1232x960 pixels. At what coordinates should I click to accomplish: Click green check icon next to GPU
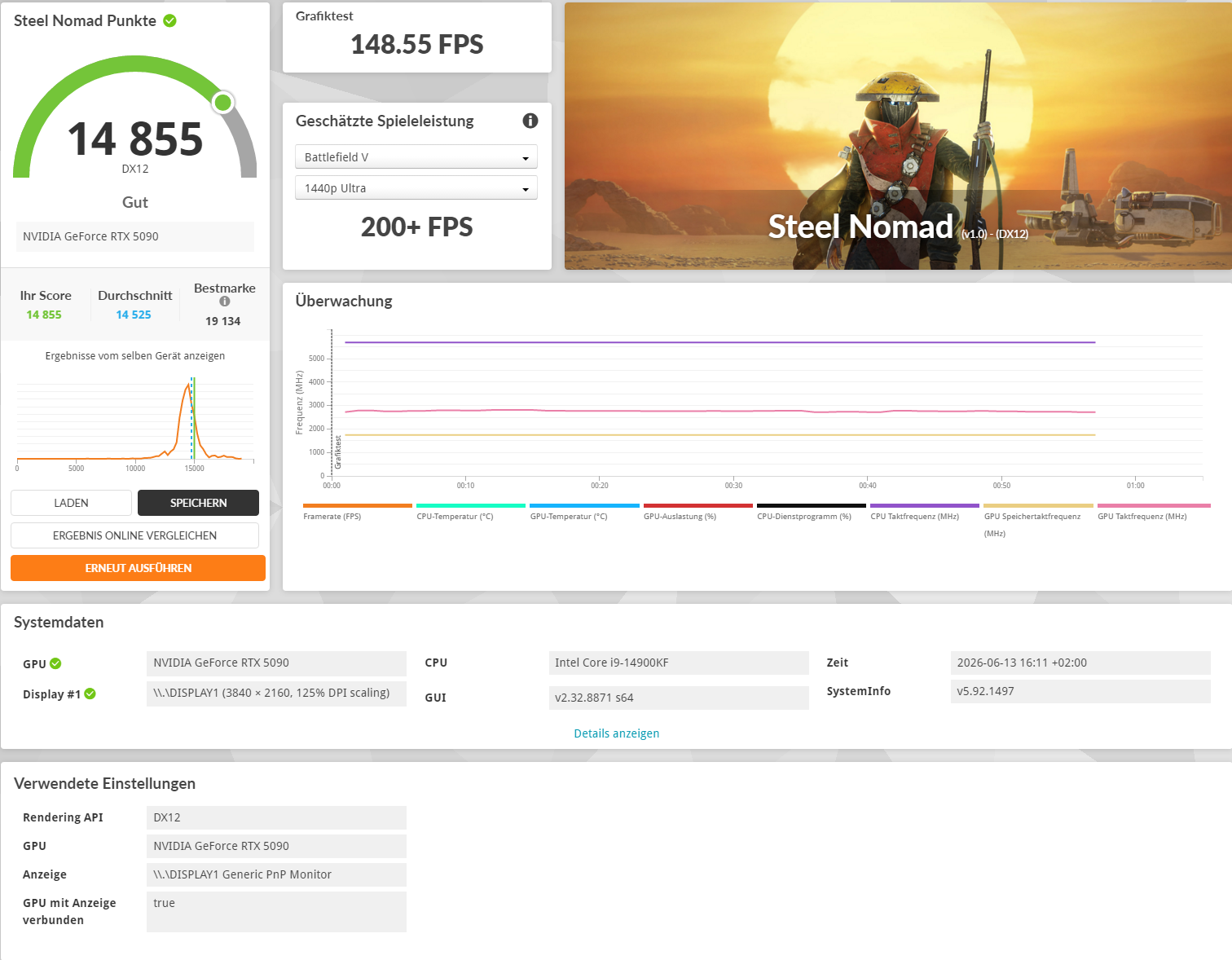pyautogui.click(x=55, y=663)
